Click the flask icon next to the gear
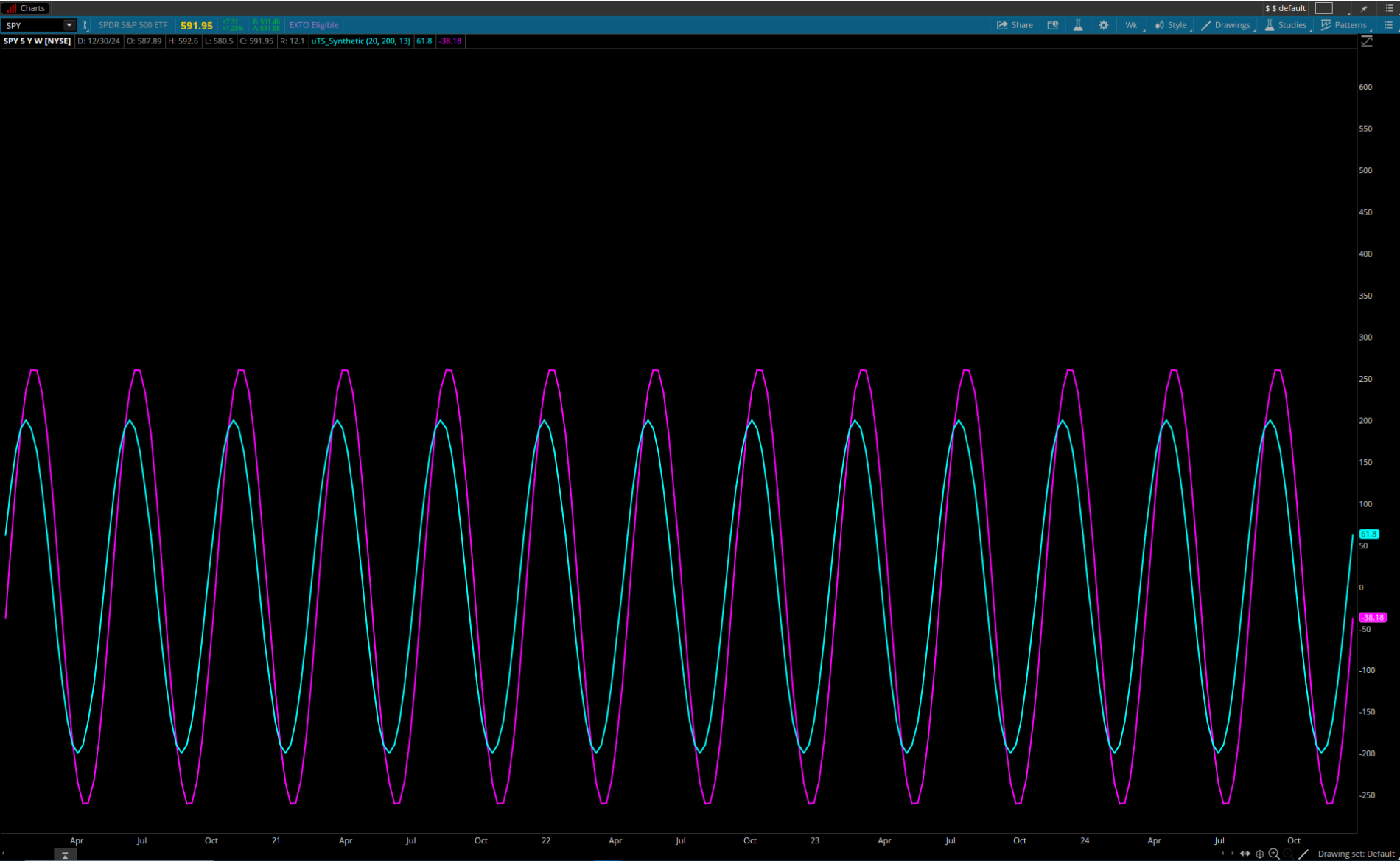 pyautogui.click(x=1078, y=25)
